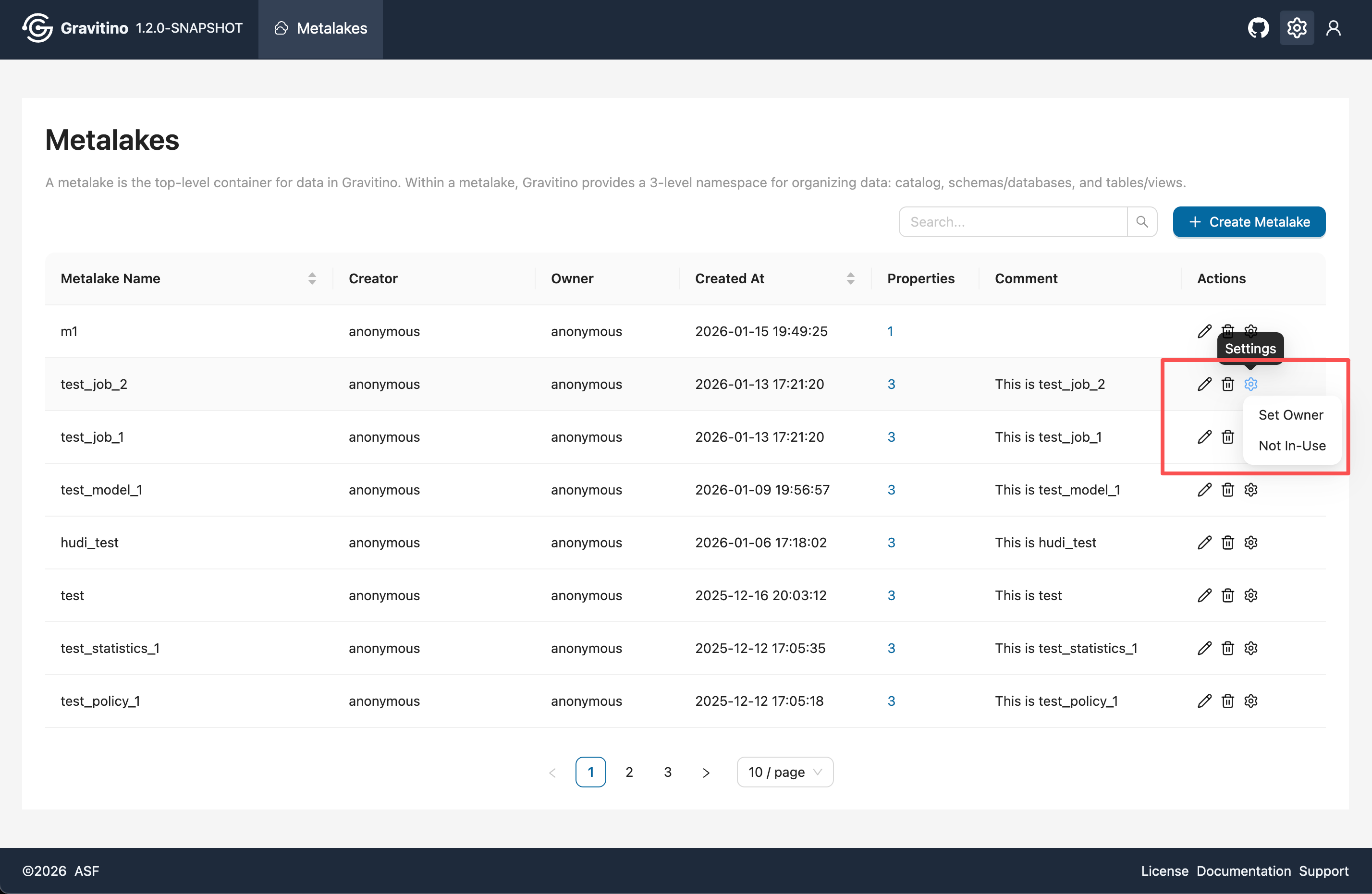Delete the test_policy_1 metalake
This screenshot has height=894, width=1372.
coord(1227,701)
